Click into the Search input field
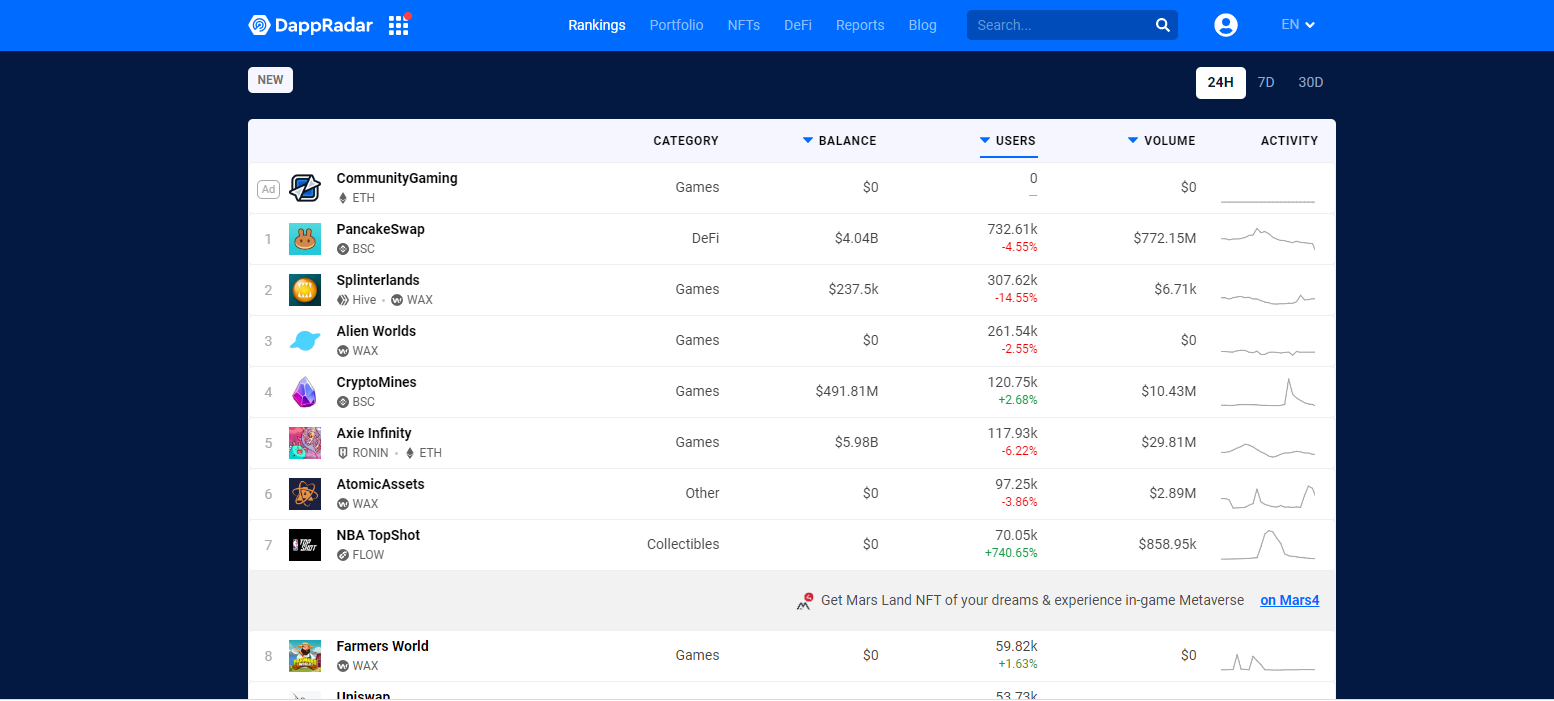 [x=1060, y=25]
